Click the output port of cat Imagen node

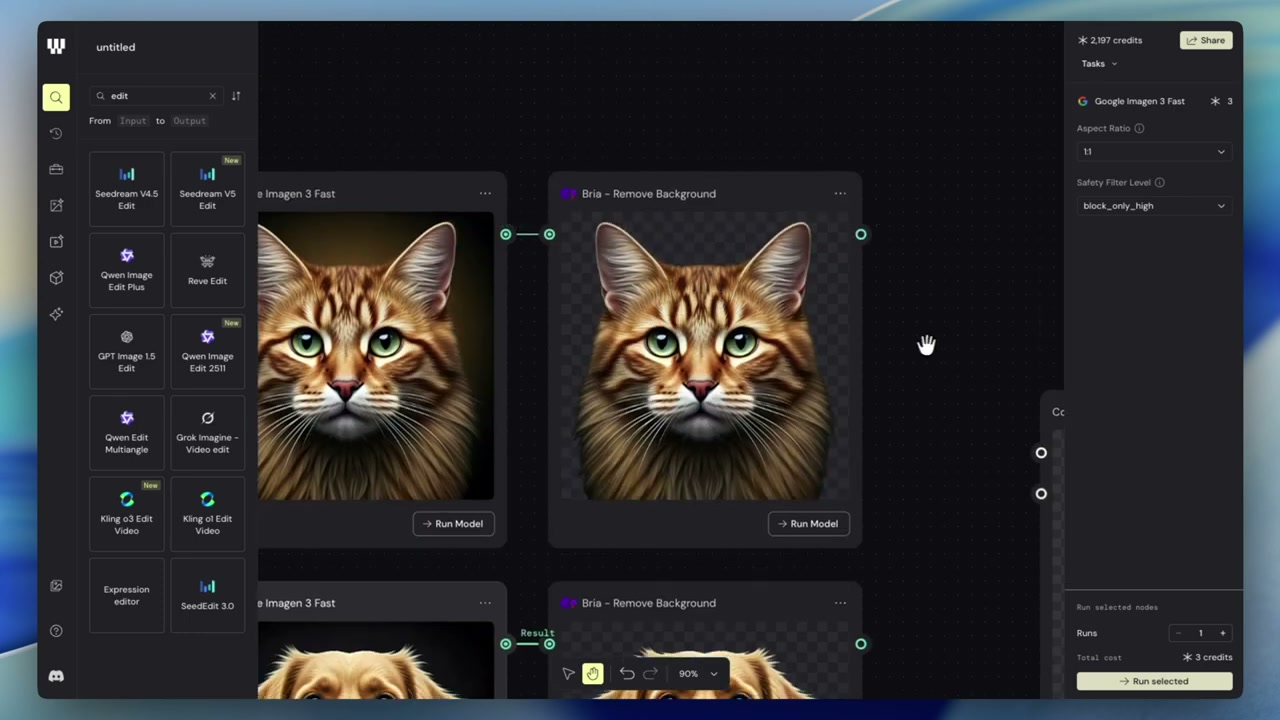click(506, 234)
